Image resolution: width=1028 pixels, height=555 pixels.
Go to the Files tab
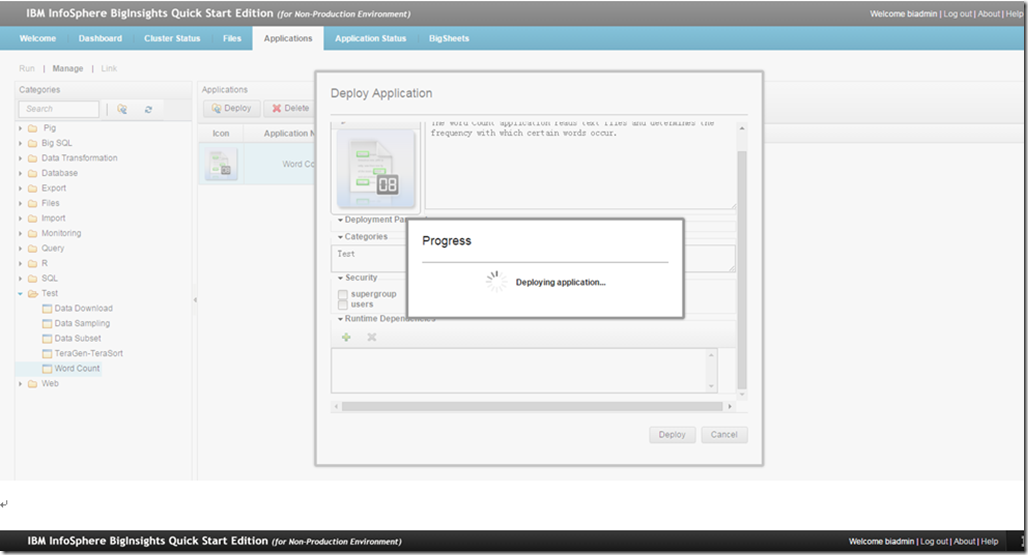coord(232,39)
